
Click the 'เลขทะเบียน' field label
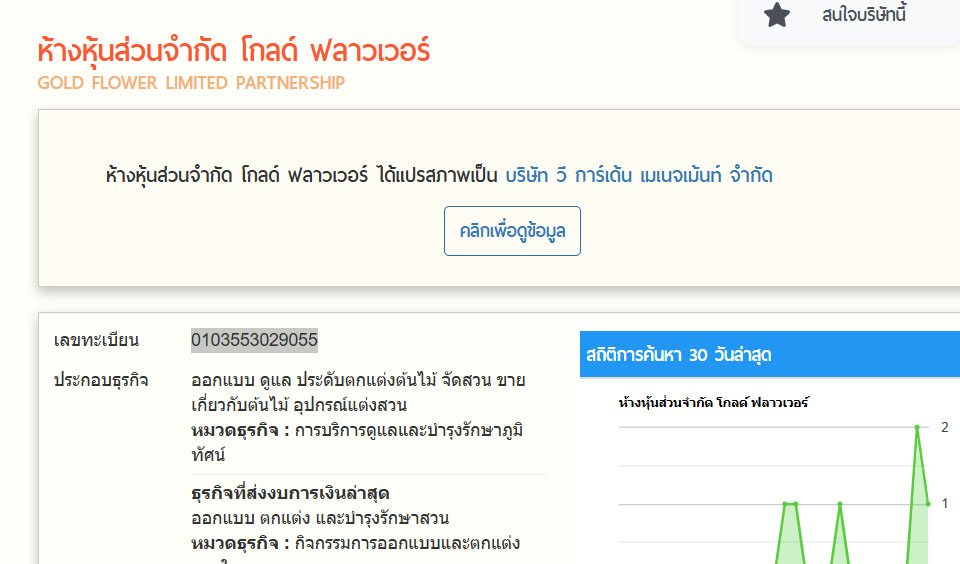coord(96,340)
